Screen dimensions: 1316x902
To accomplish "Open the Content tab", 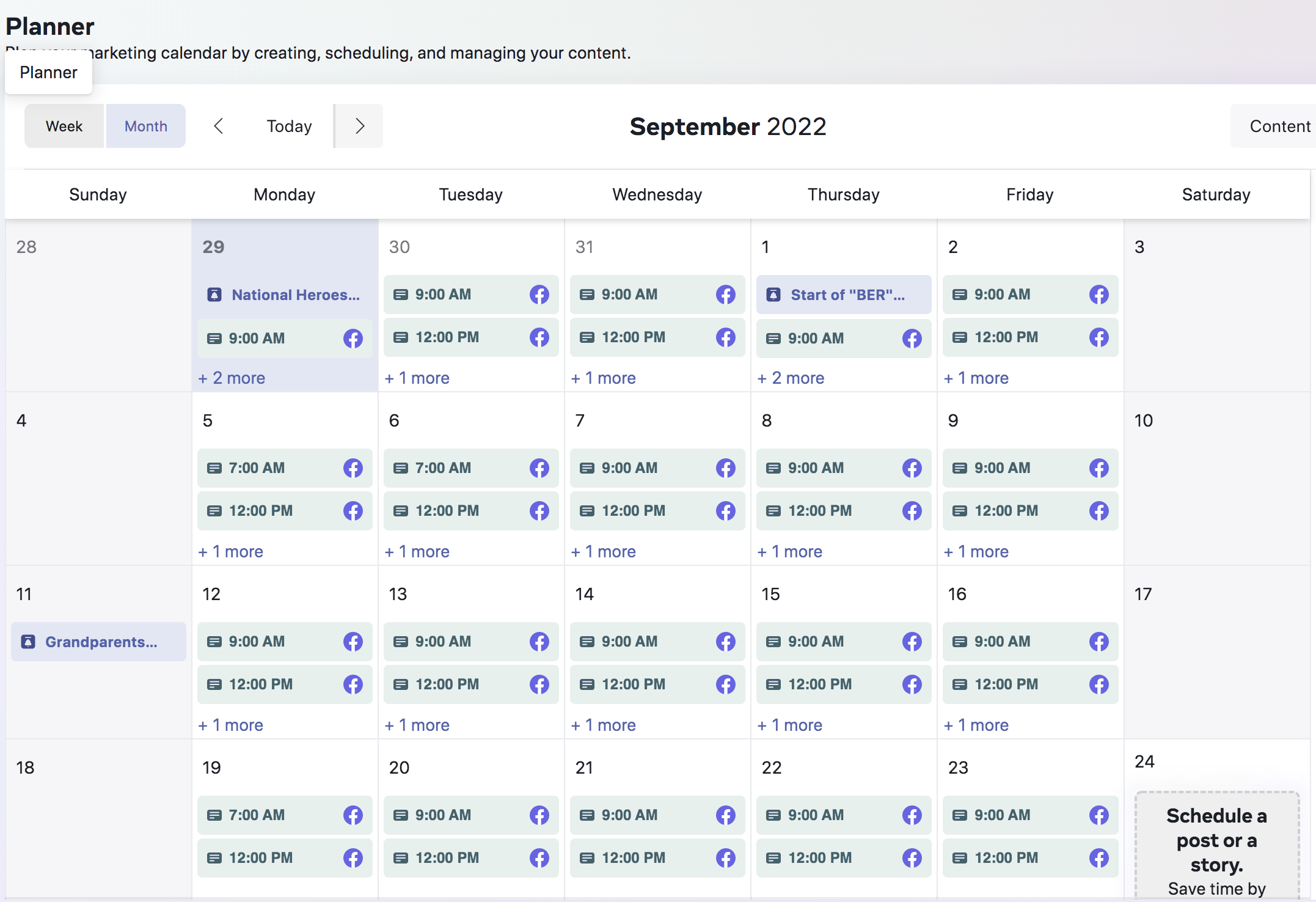I will pyautogui.click(x=1278, y=126).
